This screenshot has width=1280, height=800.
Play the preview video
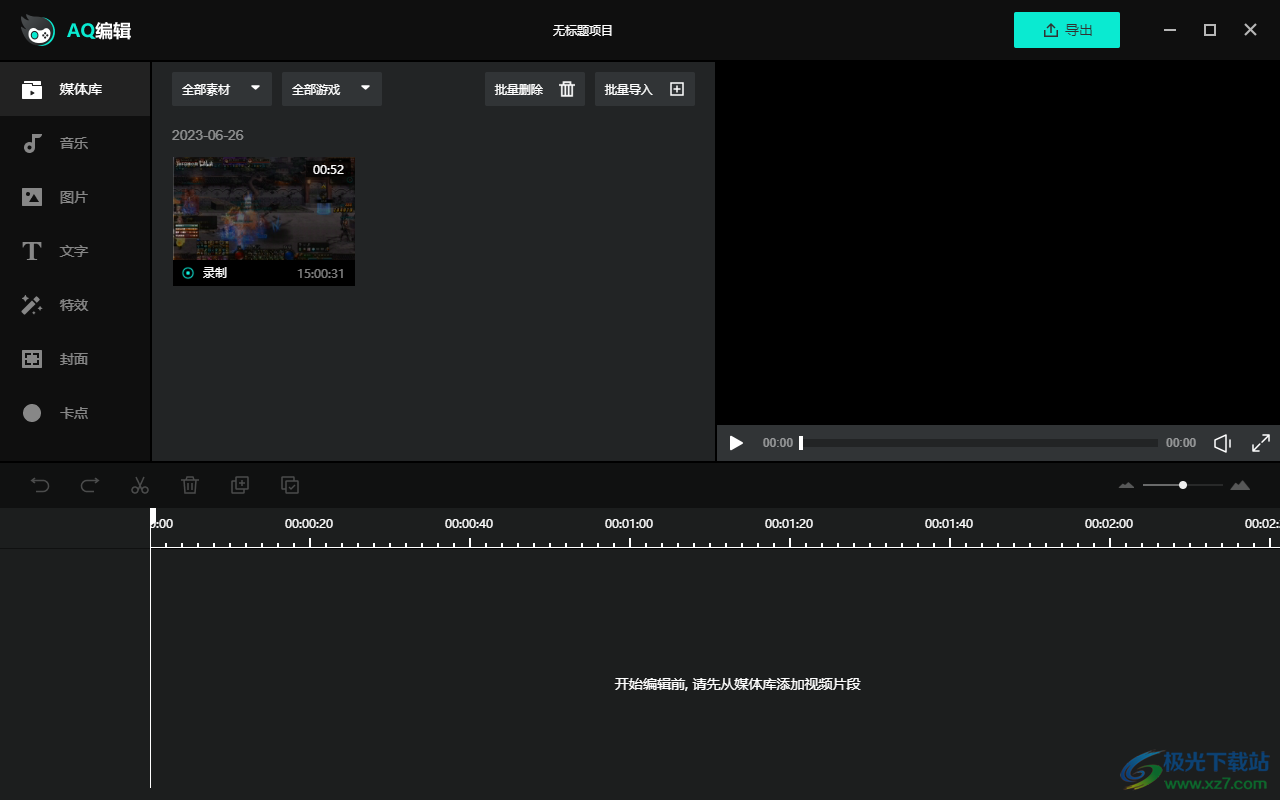click(x=736, y=443)
